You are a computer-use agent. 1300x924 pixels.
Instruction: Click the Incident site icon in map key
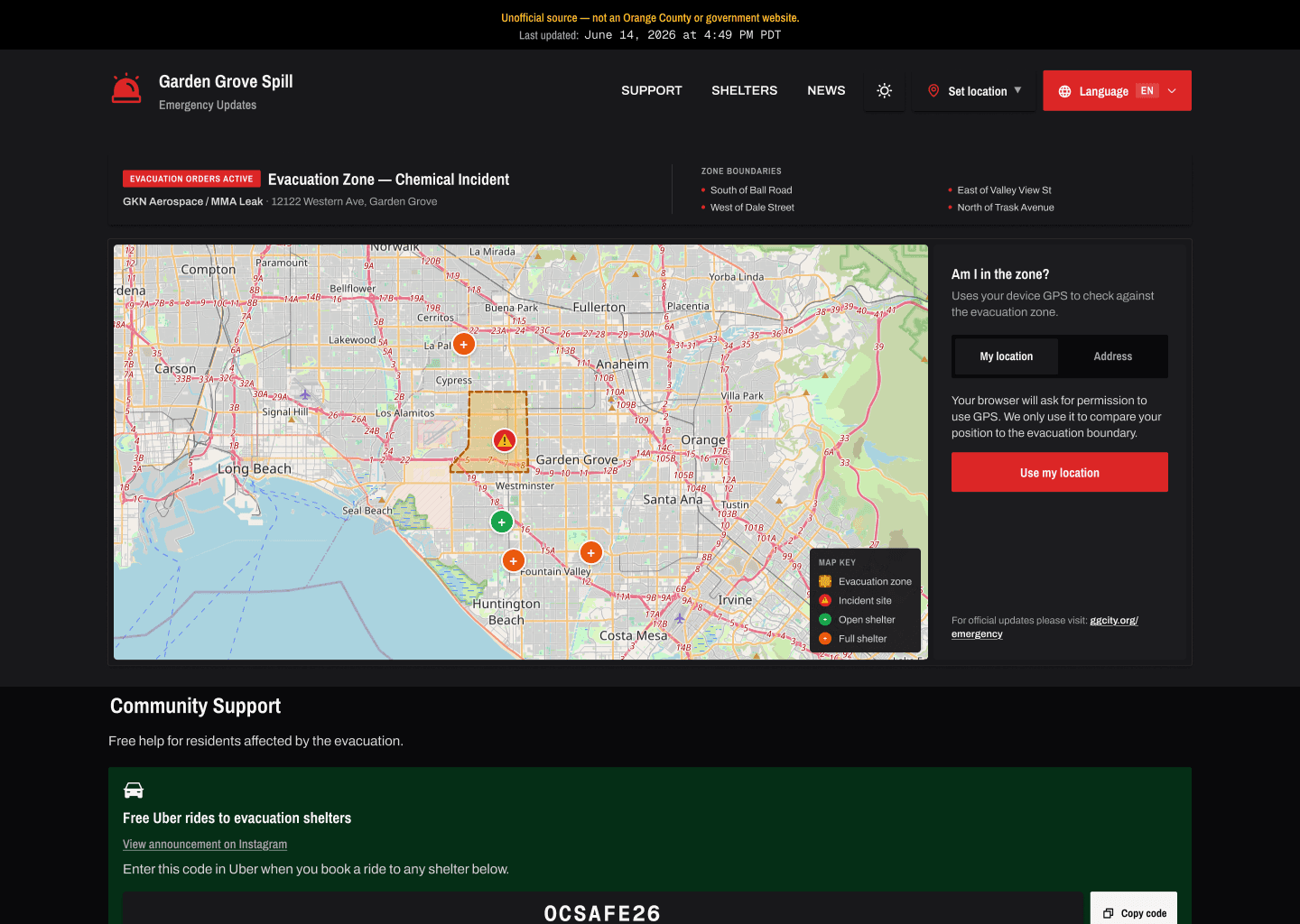pos(825,600)
